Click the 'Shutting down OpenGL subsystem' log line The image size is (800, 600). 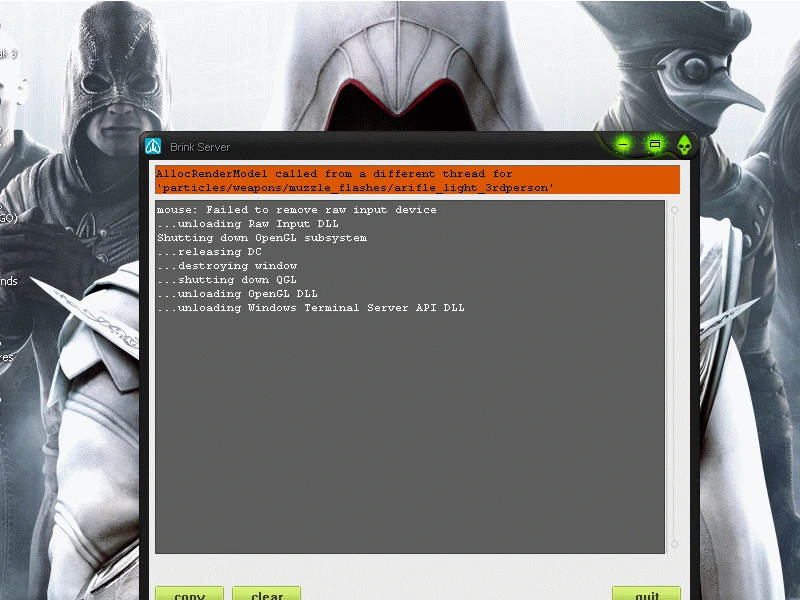coord(262,238)
